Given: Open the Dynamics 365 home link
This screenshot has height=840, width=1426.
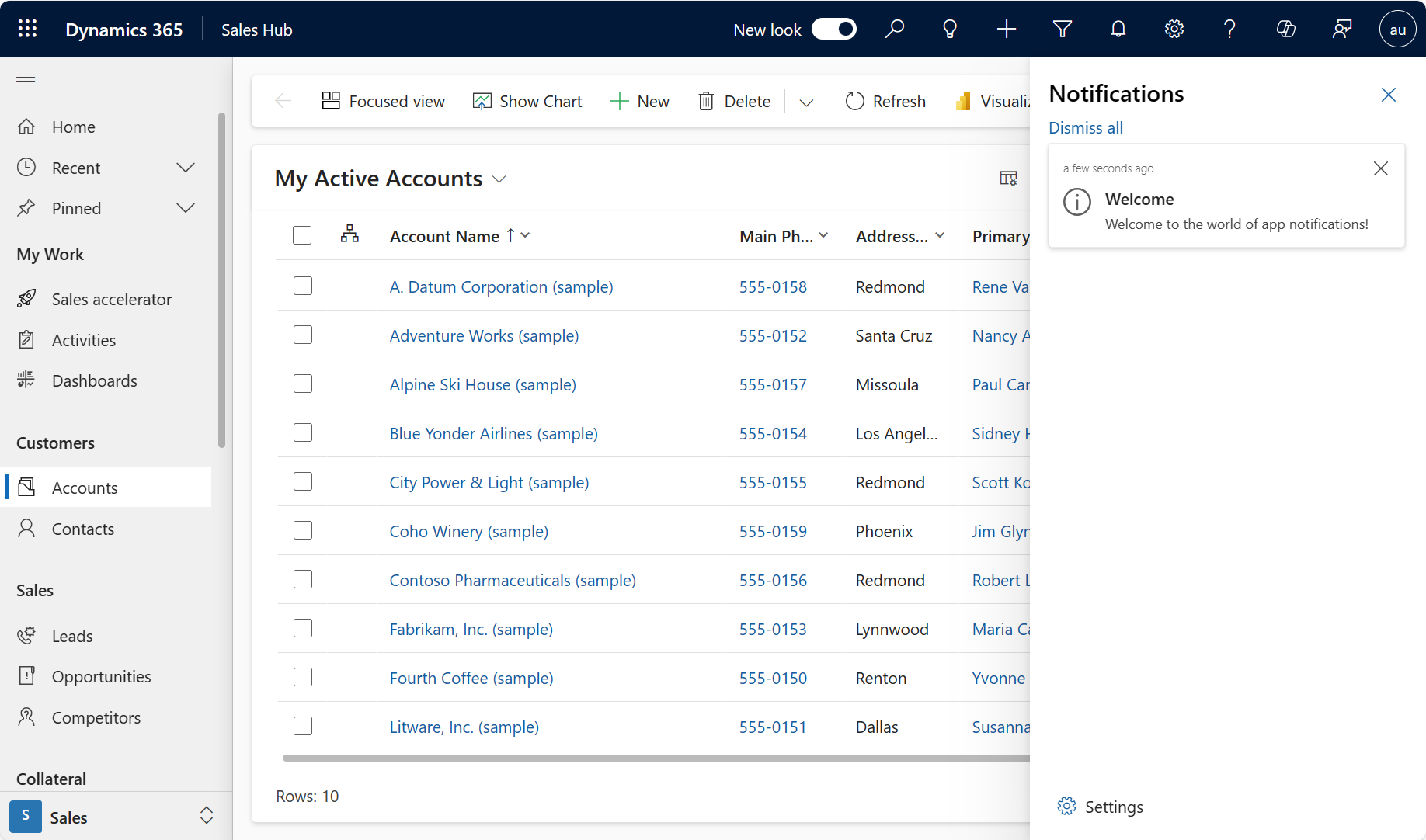Looking at the screenshot, I should point(124,30).
